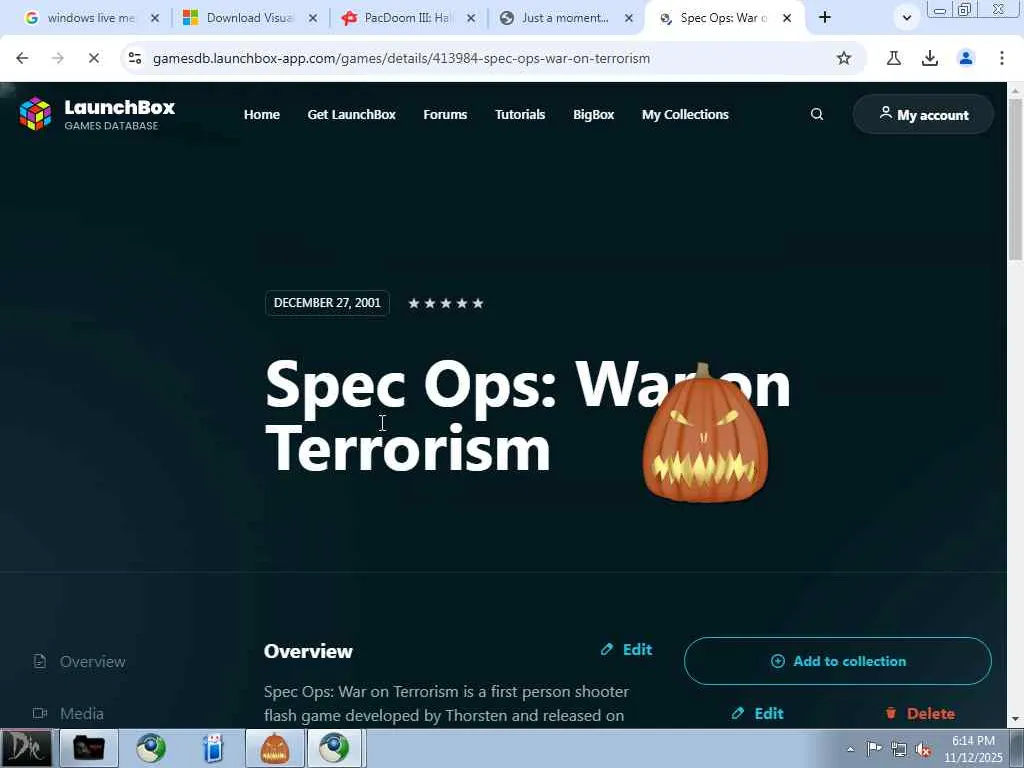Screen dimensions: 1024x768
Task: Click the My account button
Action: (x=923, y=114)
